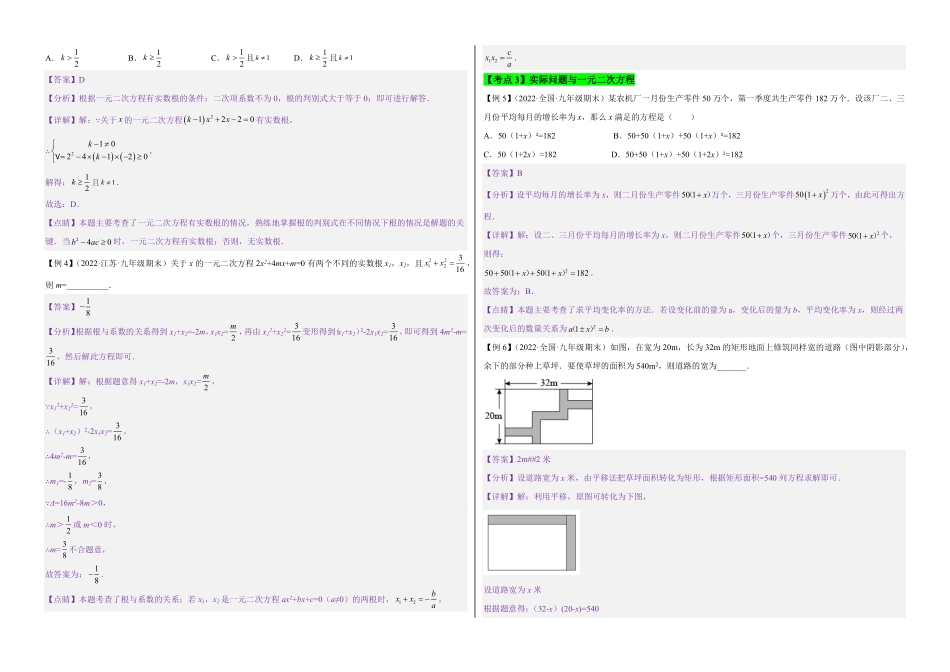This screenshot has width=950, height=672.
Task: Select option D. k ≥ 1/2 且 k≠1
Action: (x=323, y=58)
